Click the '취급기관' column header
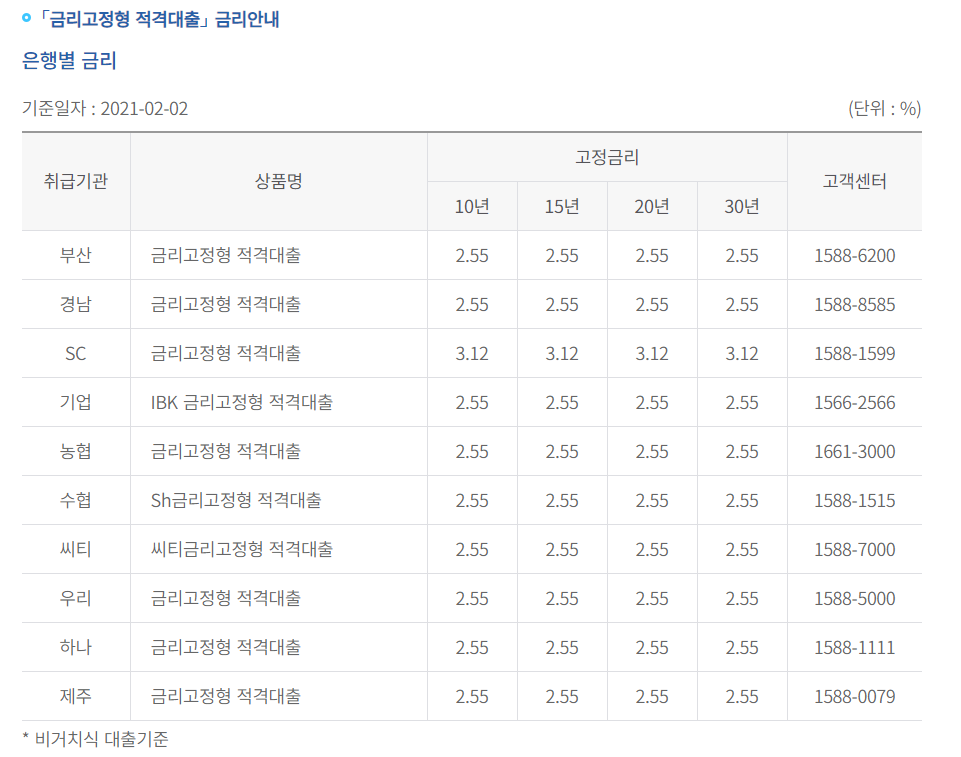The image size is (961, 757). click(75, 181)
